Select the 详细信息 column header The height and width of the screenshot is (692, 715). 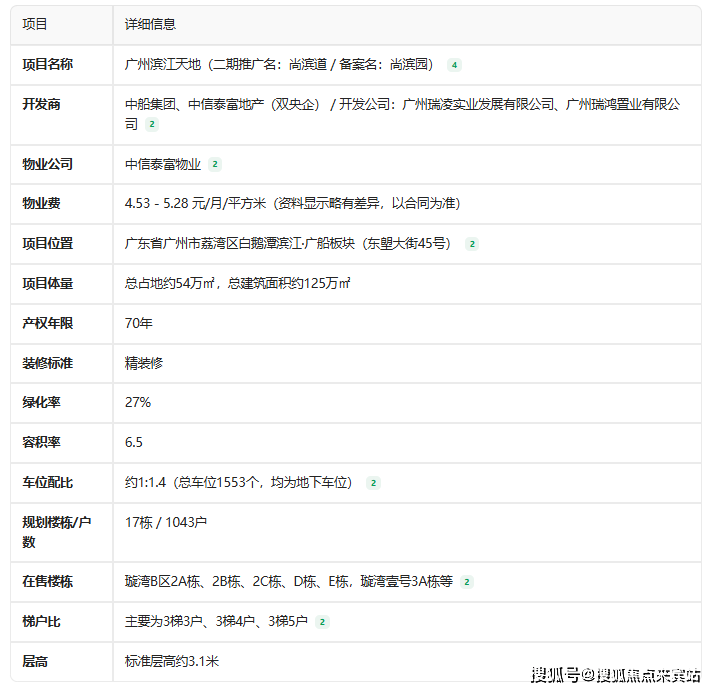tap(150, 24)
